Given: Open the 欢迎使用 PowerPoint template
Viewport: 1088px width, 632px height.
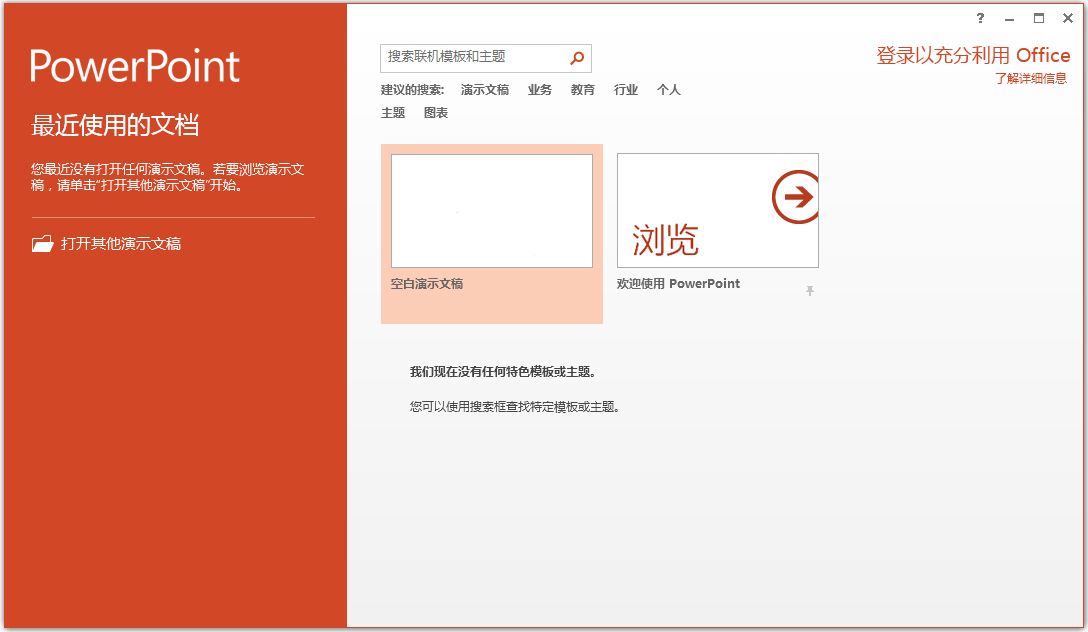Looking at the screenshot, I should click(x=717, y=210).
